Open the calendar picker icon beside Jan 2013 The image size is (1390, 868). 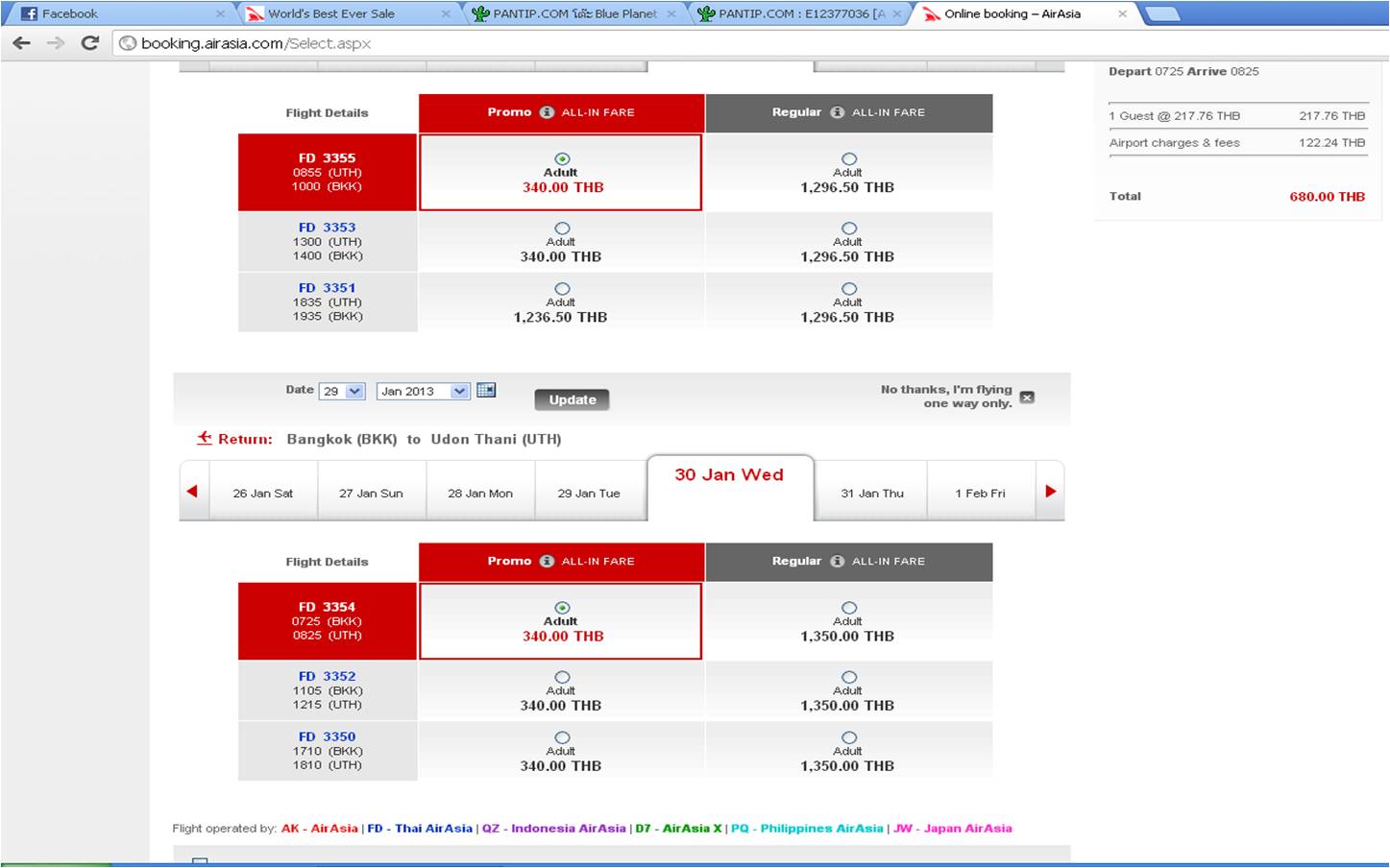point(486,390)
